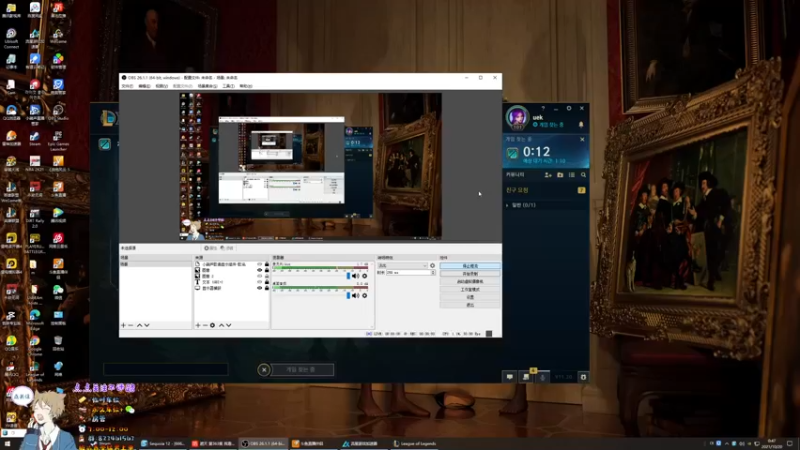
Task: Click start recording button in OBS controls
Action: (x=470, y=273)
